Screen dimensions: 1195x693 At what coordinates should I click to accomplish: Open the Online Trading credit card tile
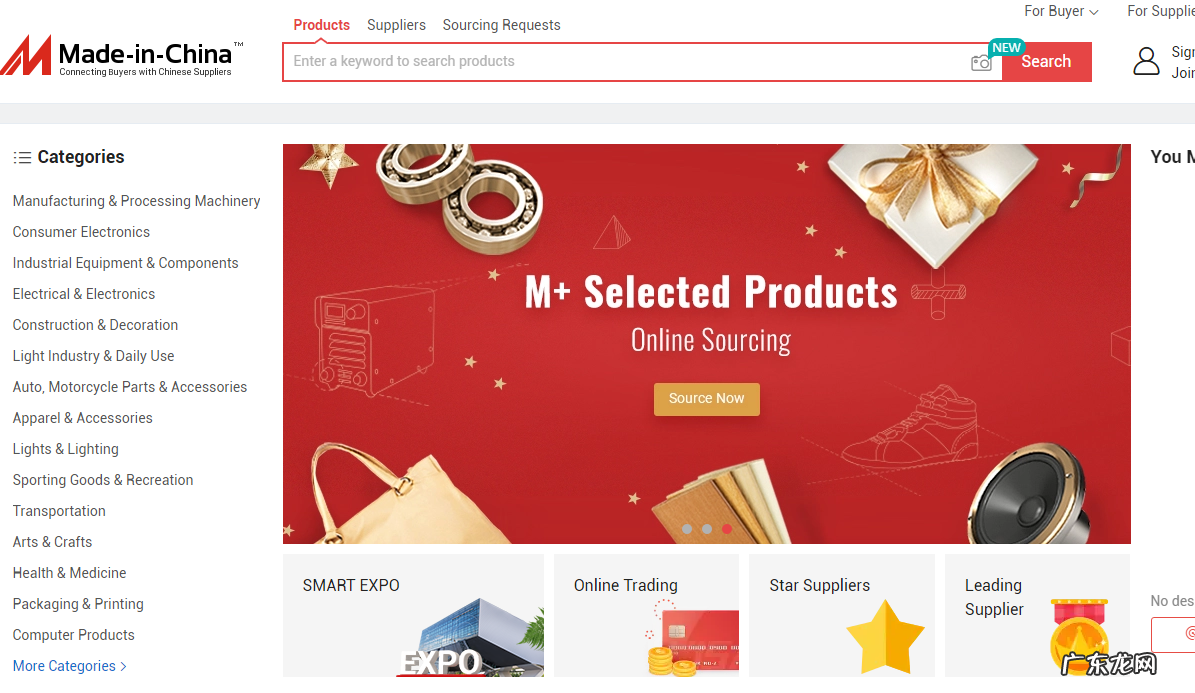click(646, 615)
